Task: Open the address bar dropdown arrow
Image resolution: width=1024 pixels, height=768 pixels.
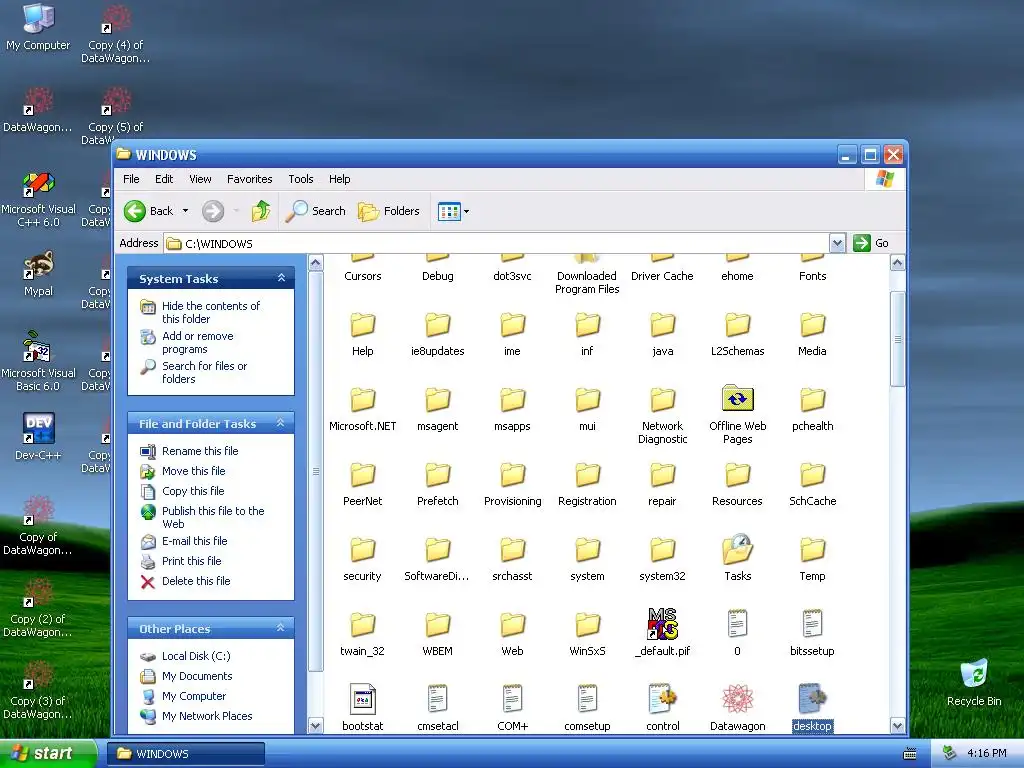Action: (837, 244)
